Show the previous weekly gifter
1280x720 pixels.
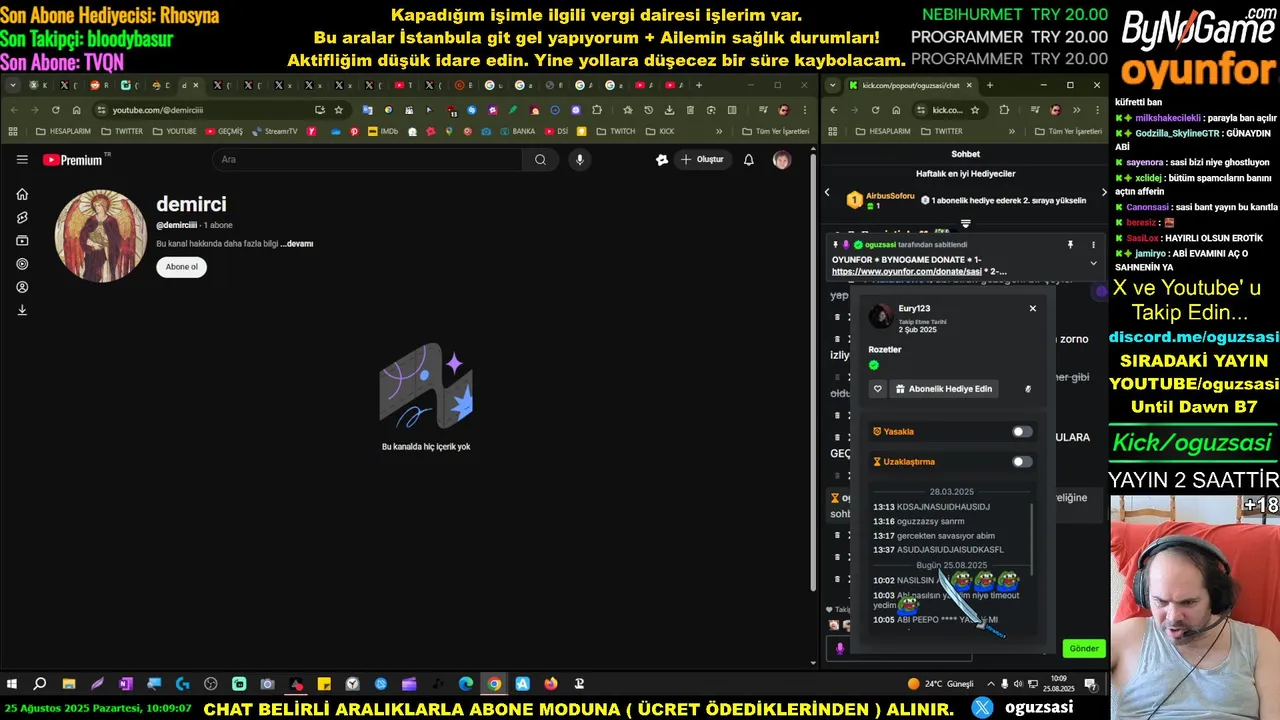click(827, 192)
